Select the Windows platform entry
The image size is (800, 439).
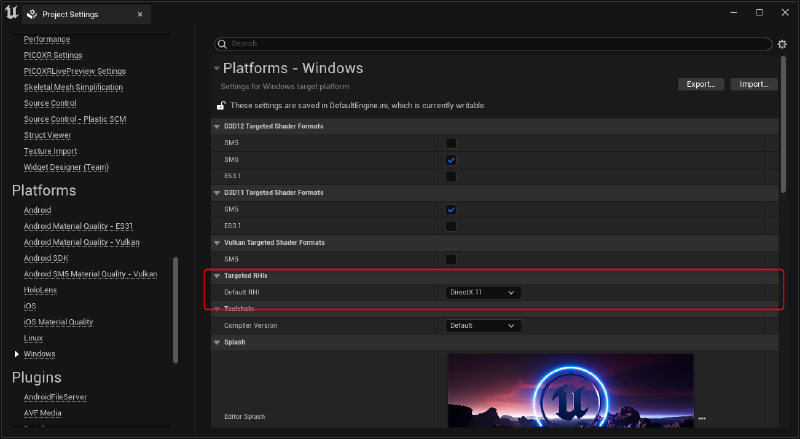click(x=39, y=354)
